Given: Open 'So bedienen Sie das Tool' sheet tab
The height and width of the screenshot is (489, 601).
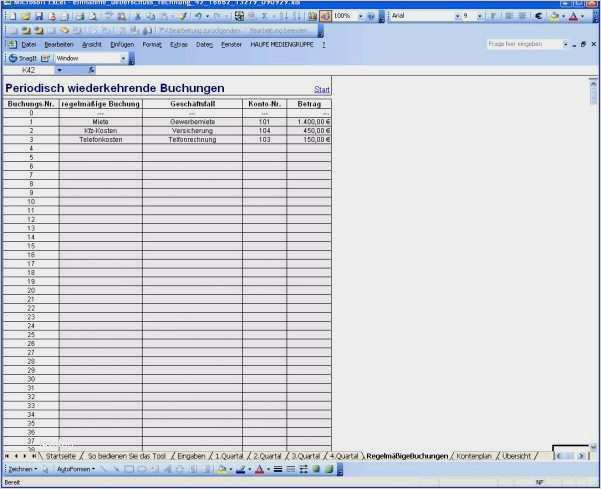Looking at the screenshot, I should (127, 456).
